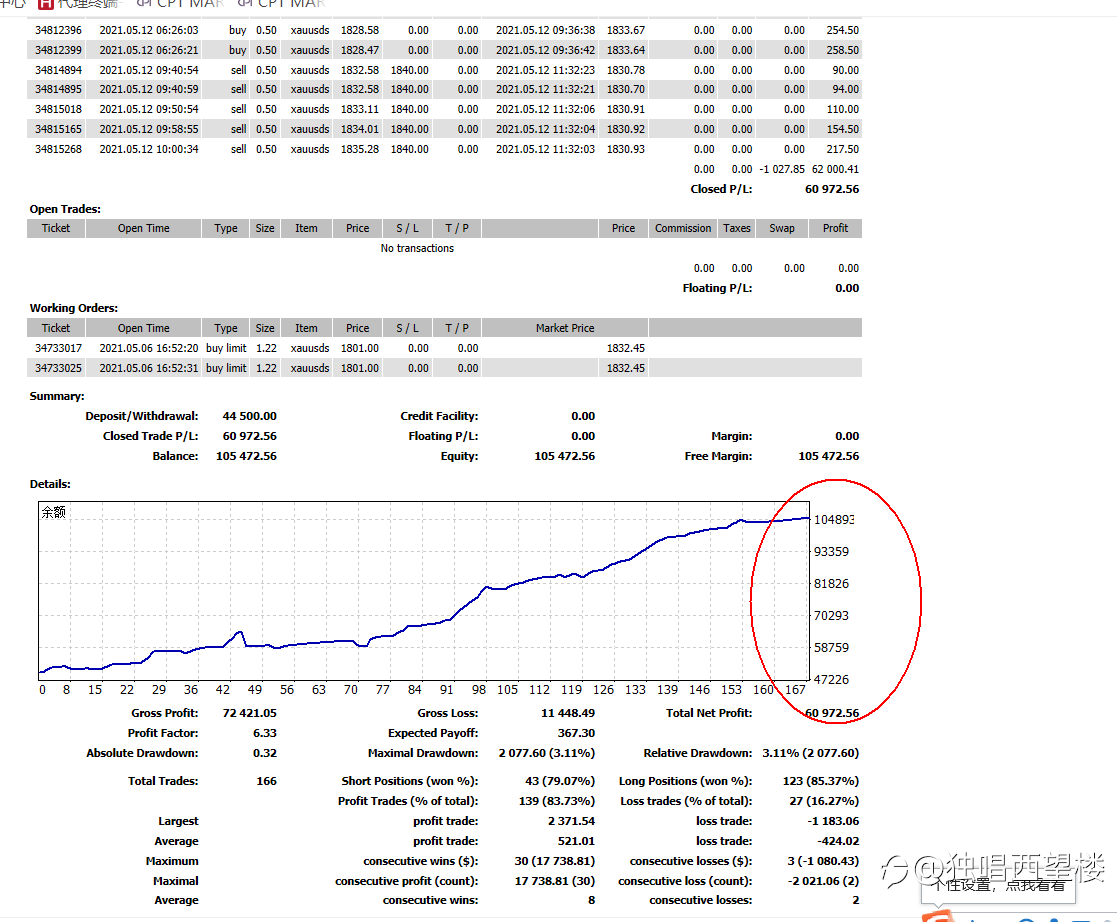Click the second CPT MAR tab icon
This screenshot has width=1117, height=922.
point(243,4)
